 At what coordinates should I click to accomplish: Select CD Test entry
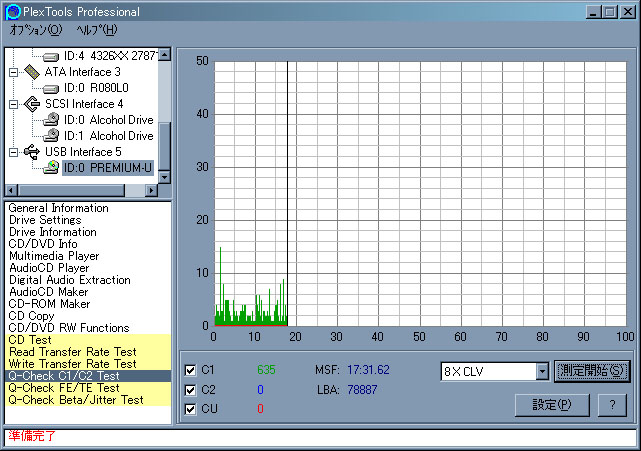(x=88, y=340)
